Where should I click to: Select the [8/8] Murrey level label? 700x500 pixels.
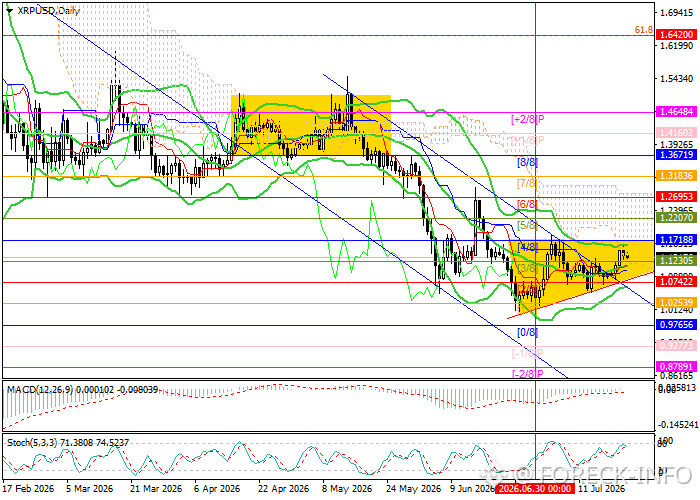(x=527, y=162)
